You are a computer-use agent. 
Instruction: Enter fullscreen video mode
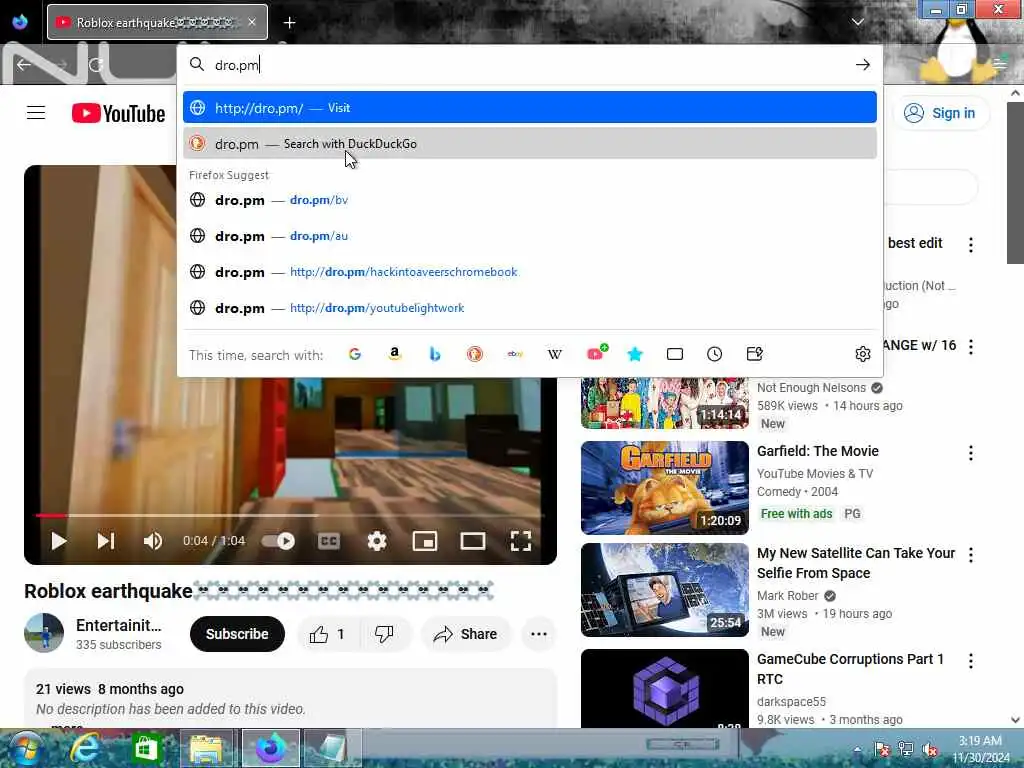(x=520, y=541)
